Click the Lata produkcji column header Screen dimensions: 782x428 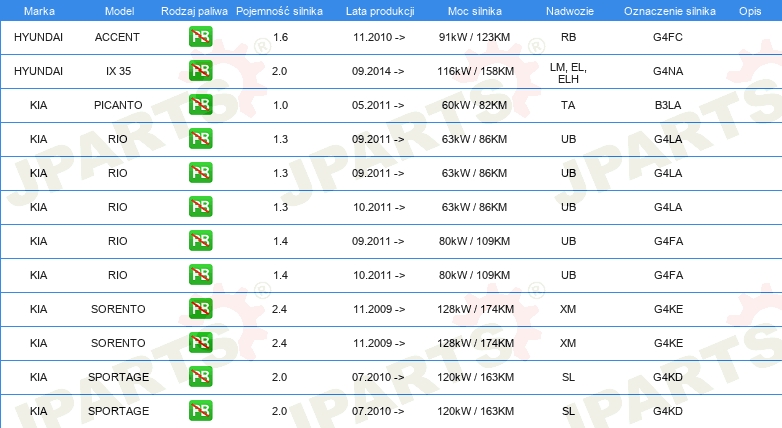[380, 11]
